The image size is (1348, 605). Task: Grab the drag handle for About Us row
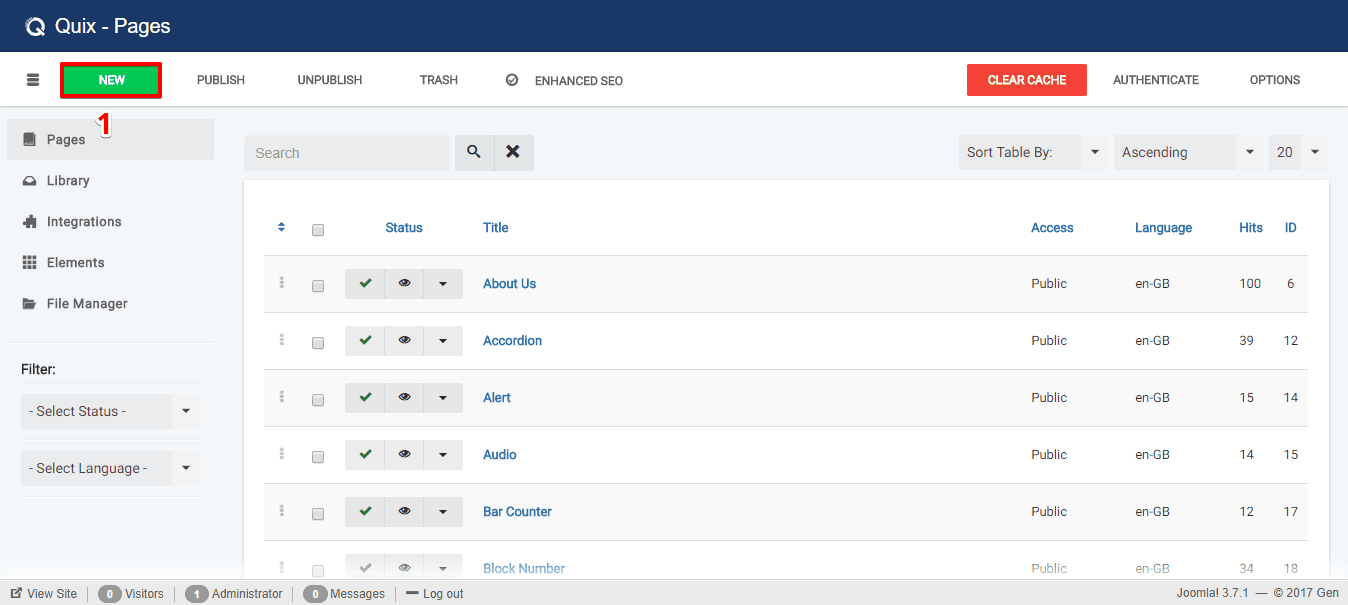(282, 283)
